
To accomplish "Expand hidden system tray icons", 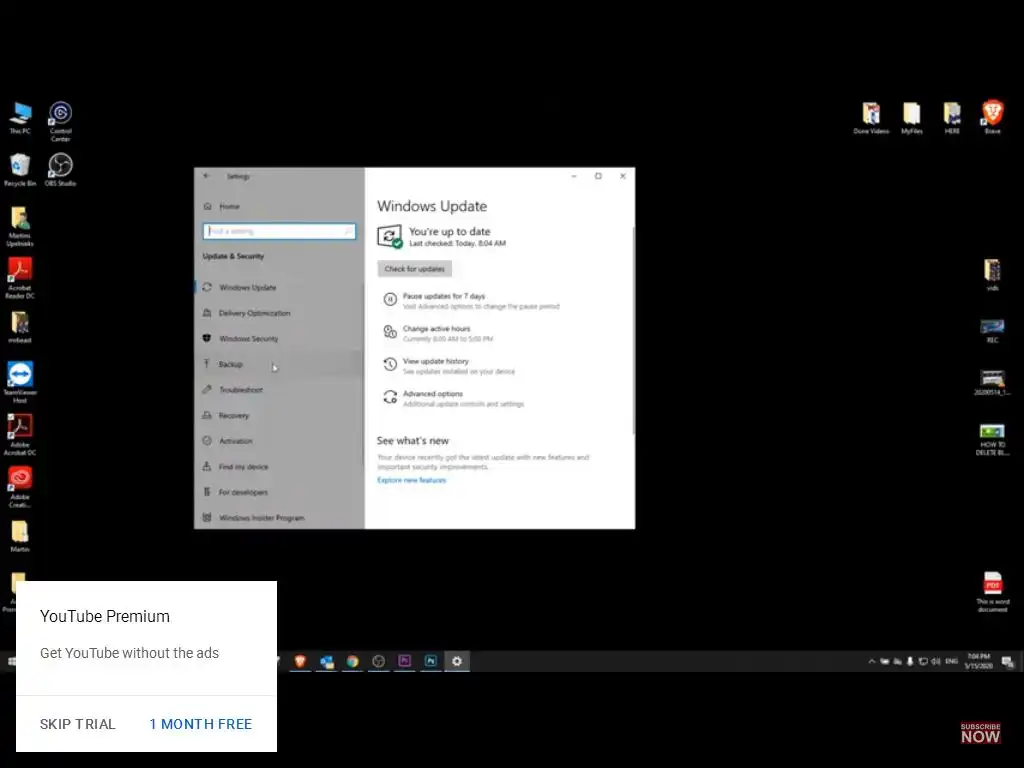I will coord(871,662).
